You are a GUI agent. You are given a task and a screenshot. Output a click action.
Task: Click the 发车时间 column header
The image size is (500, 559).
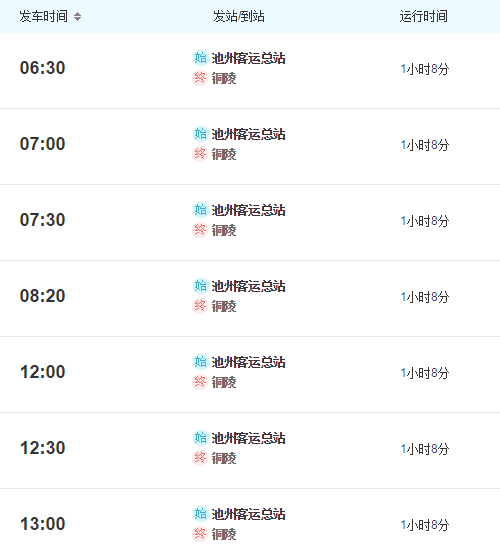click(43, 16)
